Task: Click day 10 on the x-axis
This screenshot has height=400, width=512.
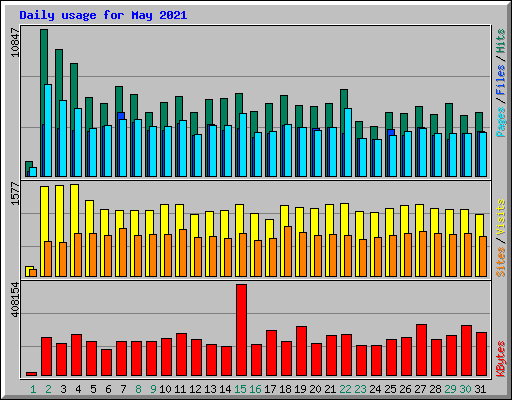Action: click(165, 389)
